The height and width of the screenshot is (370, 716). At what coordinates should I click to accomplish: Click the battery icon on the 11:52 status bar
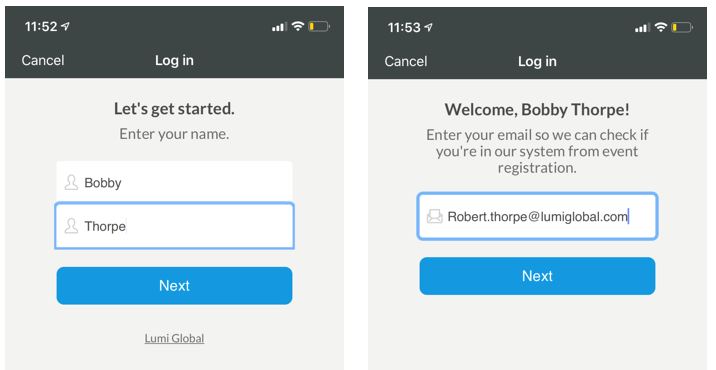[x=319, y=26]
